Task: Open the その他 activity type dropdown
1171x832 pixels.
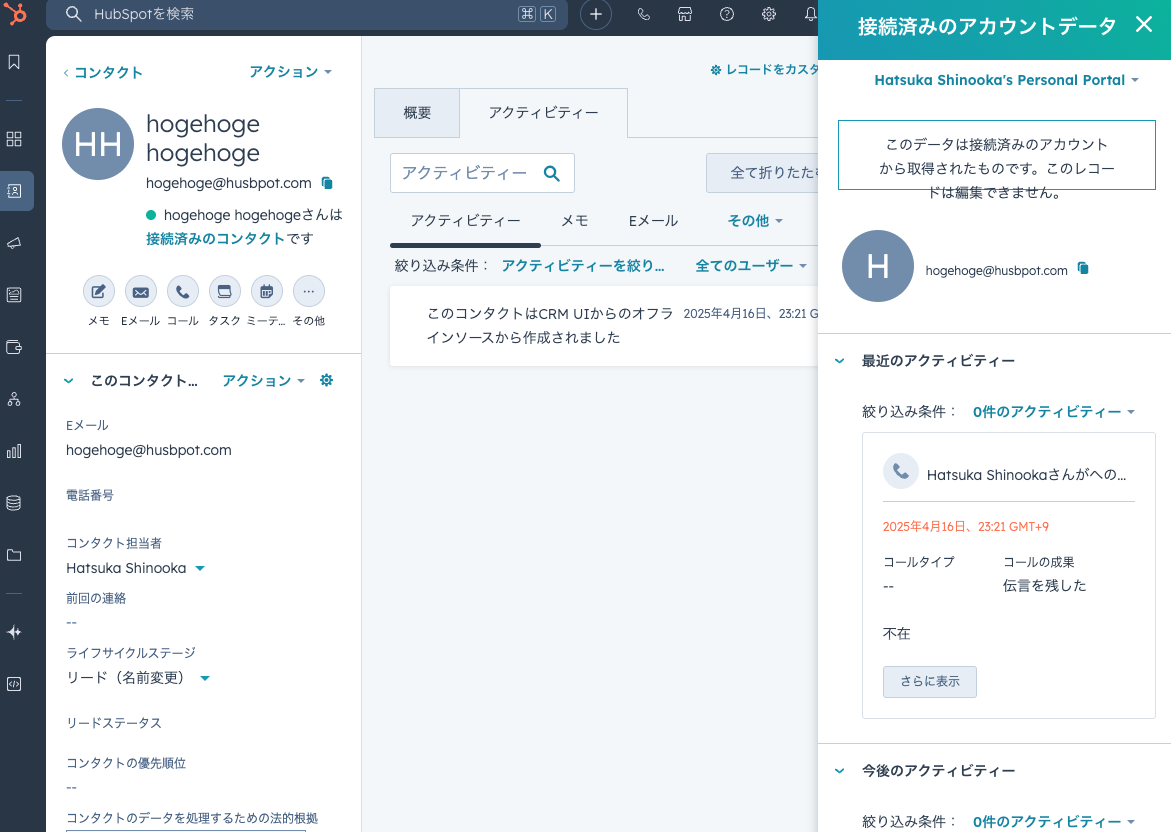Action: 755,221
